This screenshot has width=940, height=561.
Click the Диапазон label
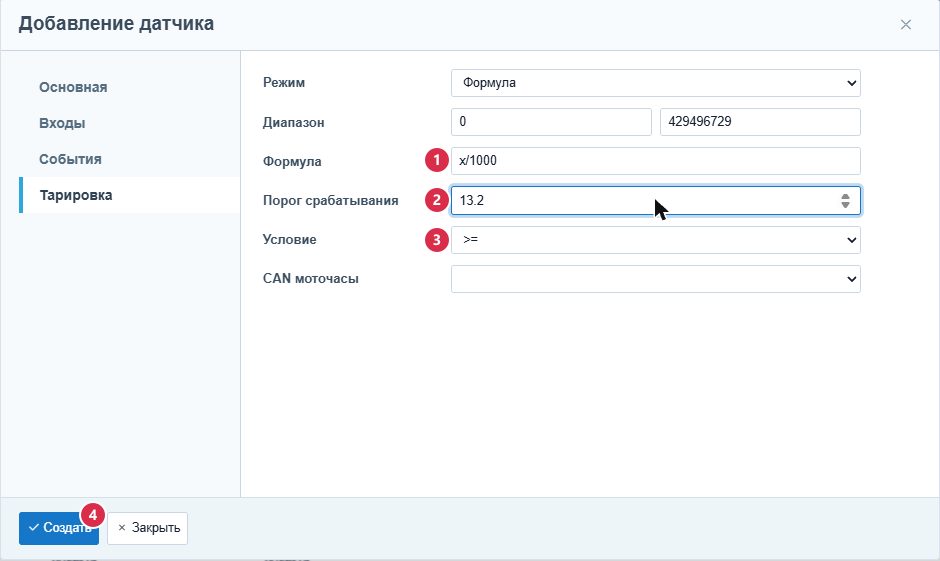(x=293, y=122)
